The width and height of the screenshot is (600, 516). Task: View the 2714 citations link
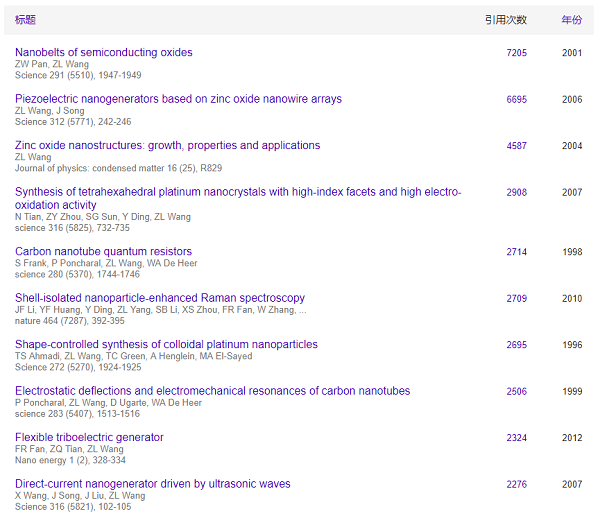coord(516,252)
